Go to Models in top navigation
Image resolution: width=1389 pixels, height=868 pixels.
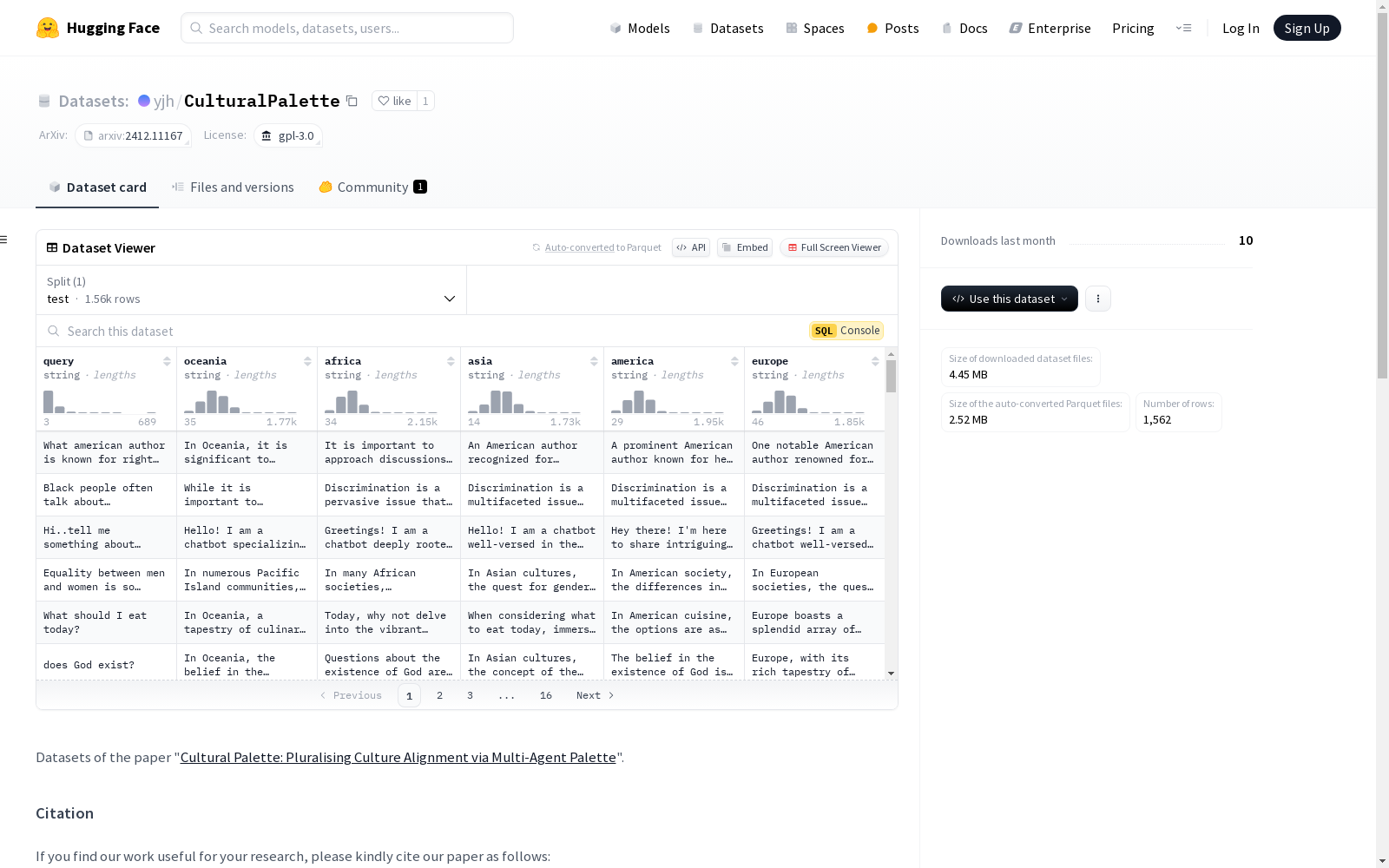[x=640, y=28]
